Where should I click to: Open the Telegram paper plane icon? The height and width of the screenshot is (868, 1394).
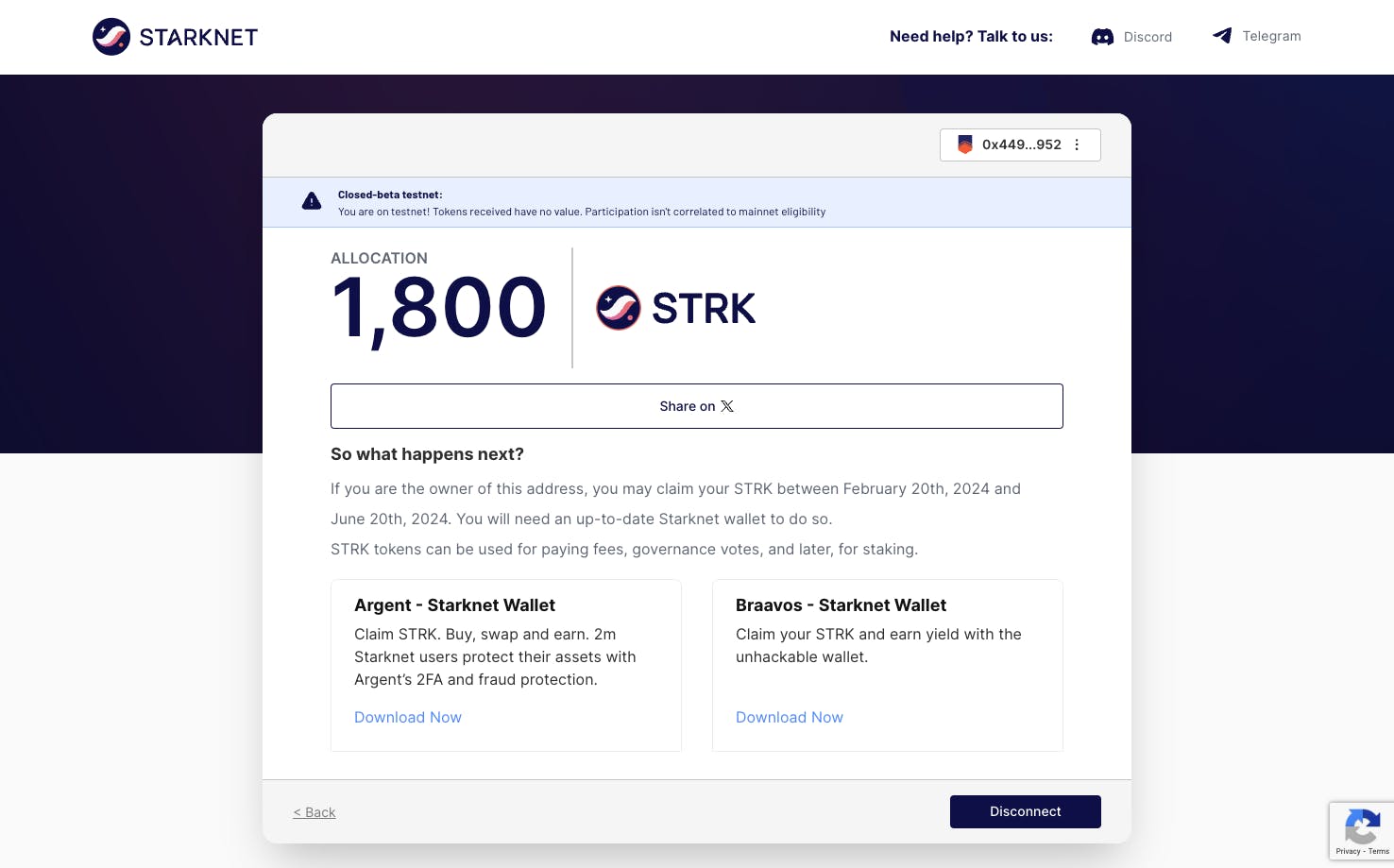click(x=1222, y=36)
